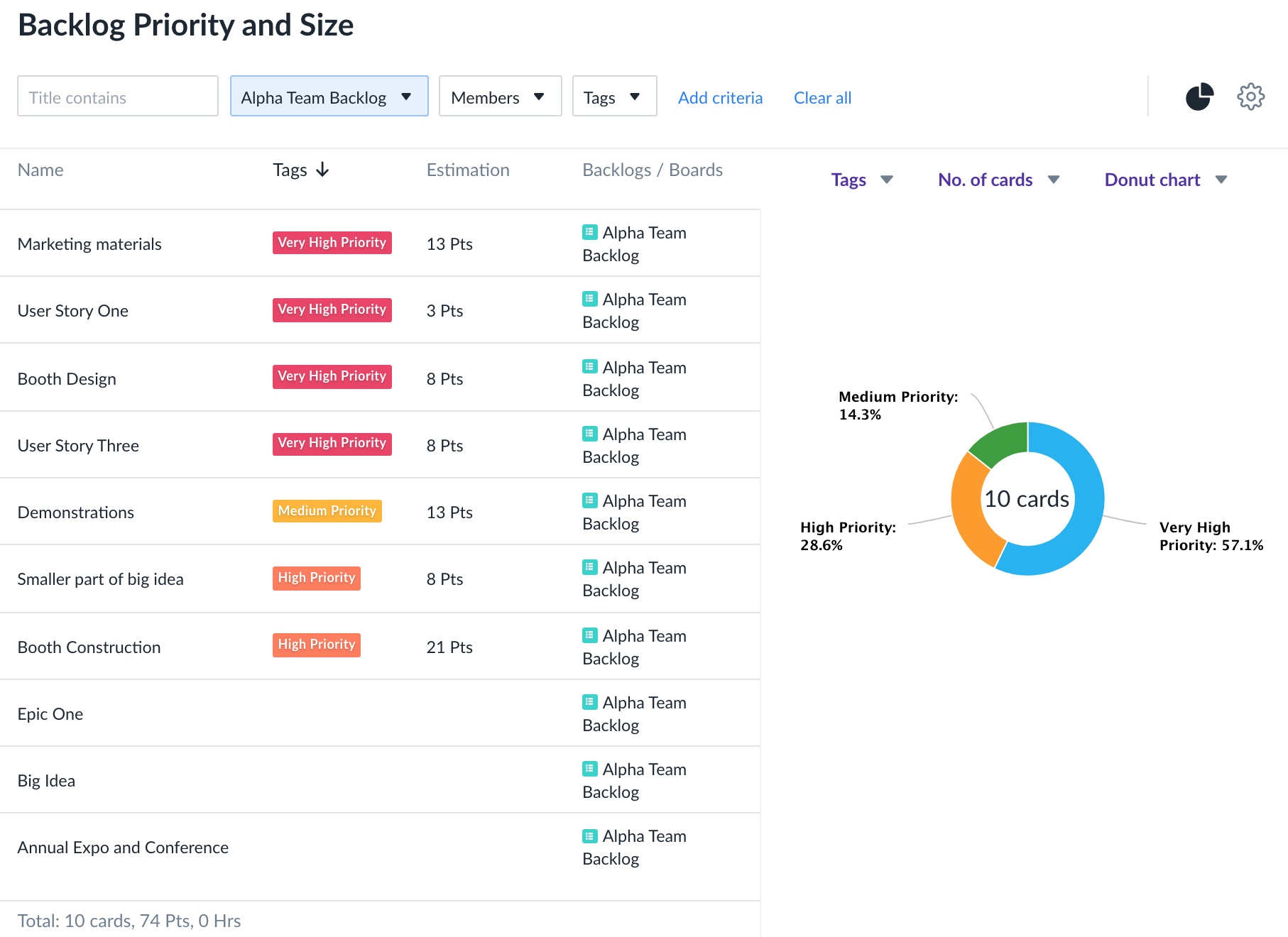The height and width of the screenshot is (937, 1288).
Task: Toggle the pie chart view icon
Action: point(1199,97)
